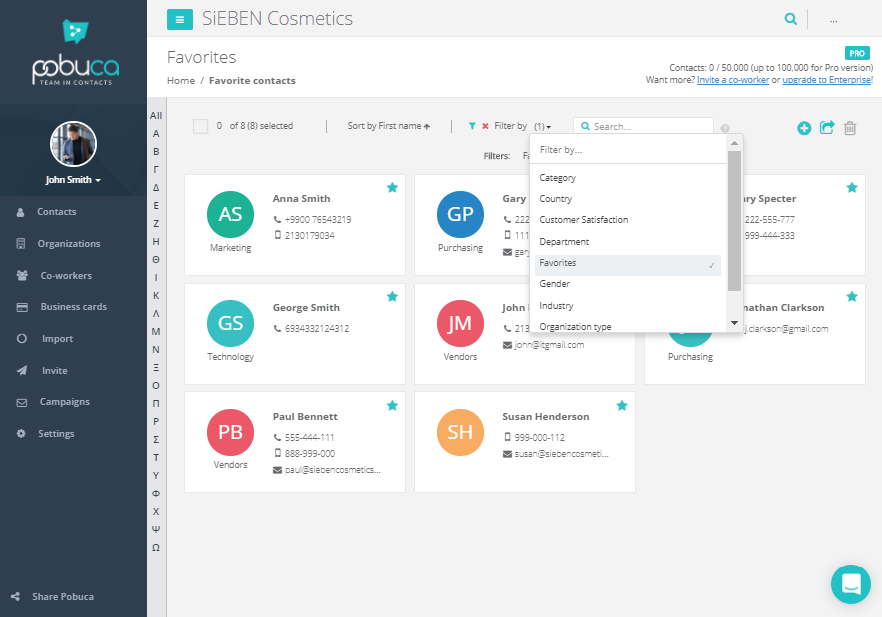The height and width of the screenshot is (617, 882).
Task: Open Paul Bennett contact name
Action: [x=305, y=417]
